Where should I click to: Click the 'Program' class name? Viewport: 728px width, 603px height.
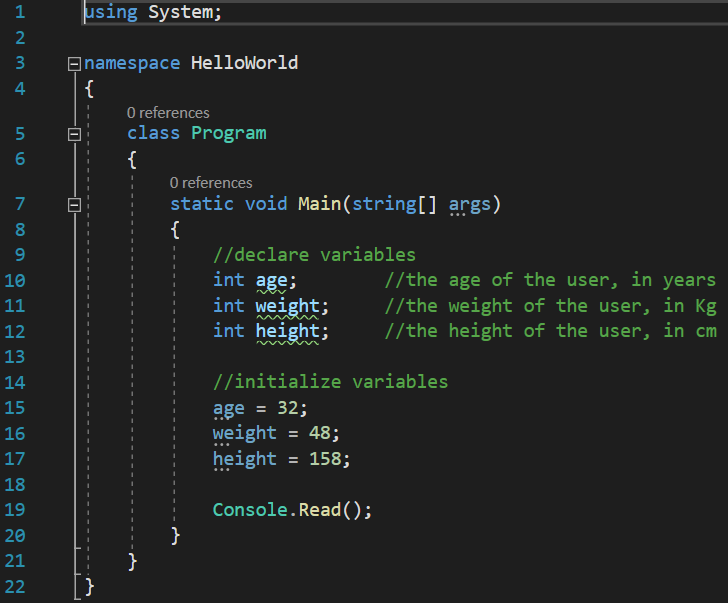click(x=229, y=134)
